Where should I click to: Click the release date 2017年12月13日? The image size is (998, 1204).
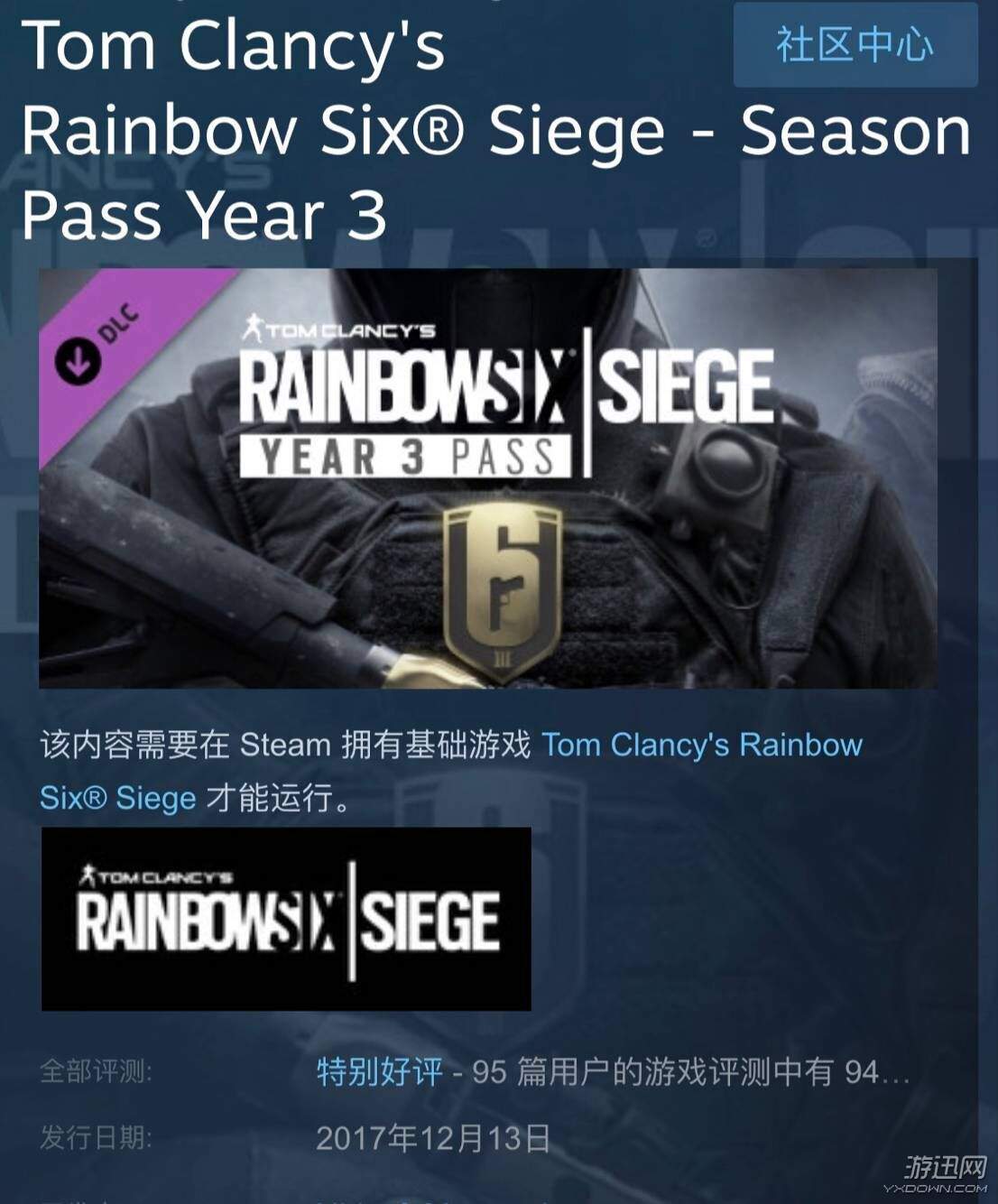coord(433,1137)
